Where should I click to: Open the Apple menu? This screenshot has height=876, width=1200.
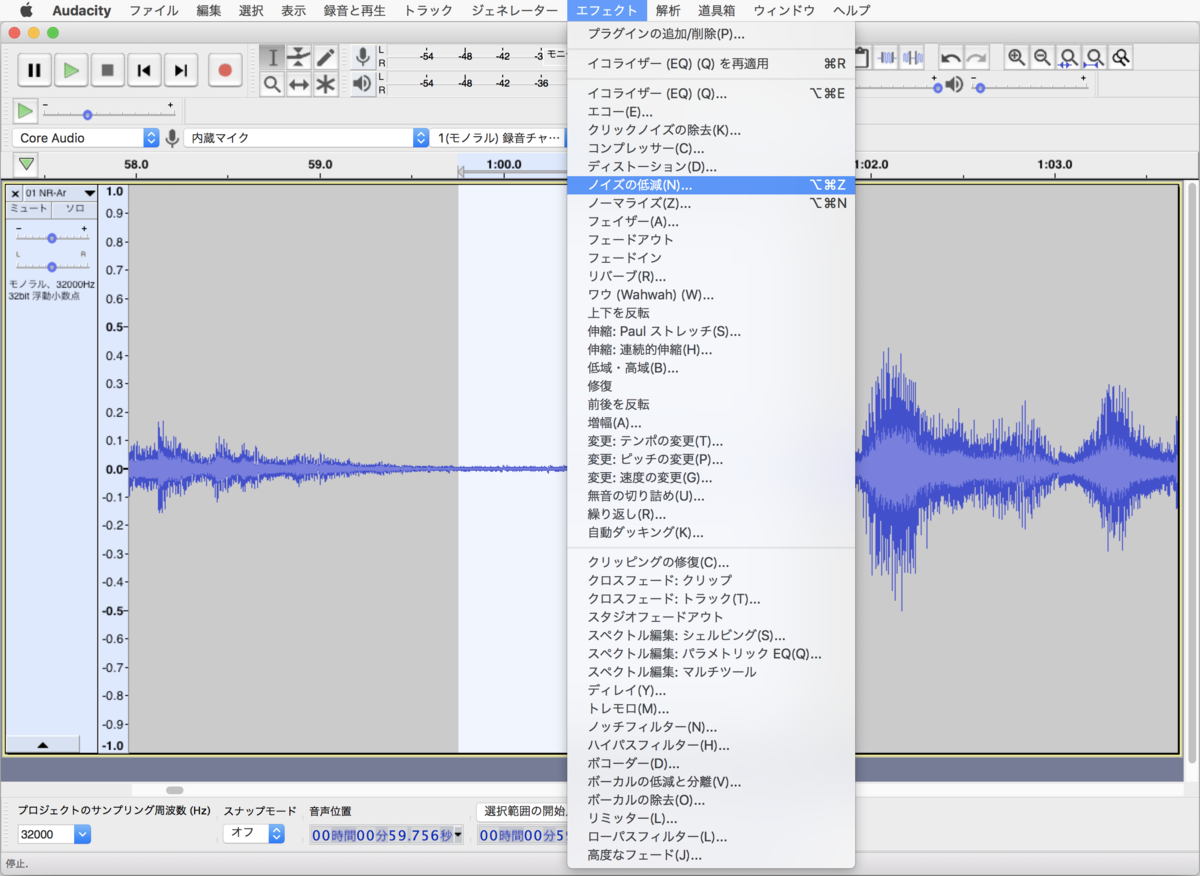click(27, 11)
